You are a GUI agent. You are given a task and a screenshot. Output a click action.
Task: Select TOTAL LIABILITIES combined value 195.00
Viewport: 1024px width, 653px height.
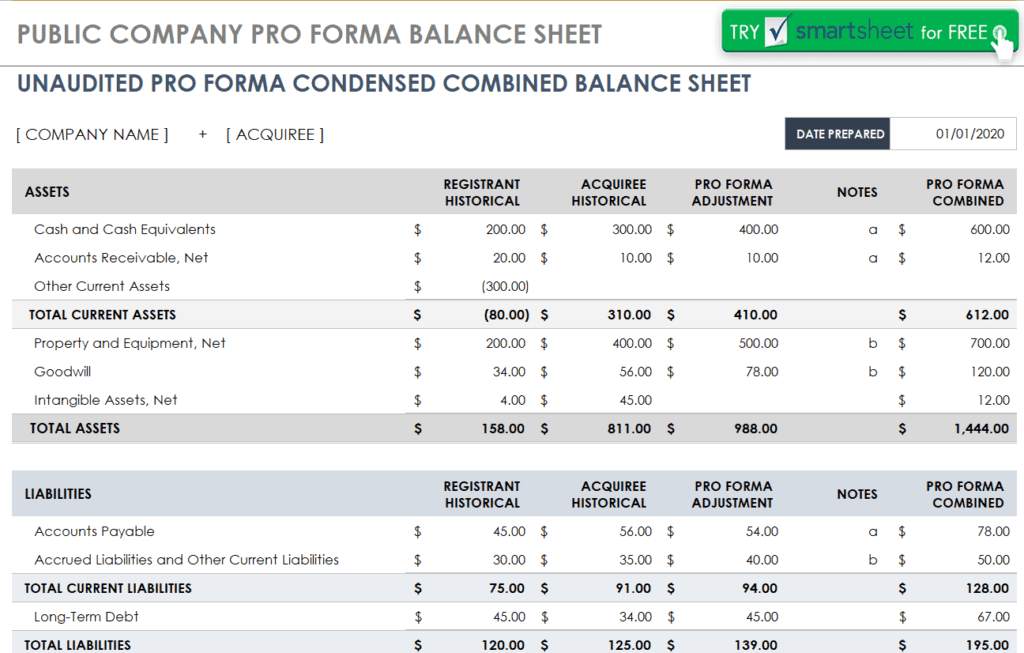(x=987, y=645)
